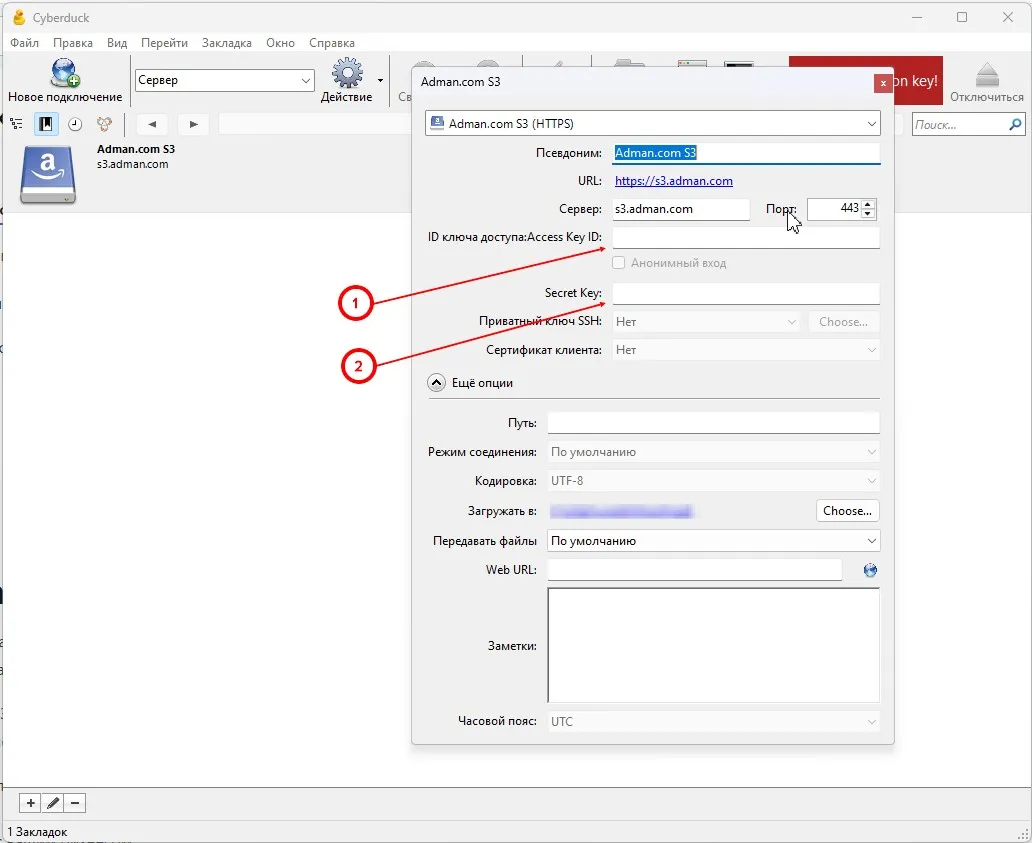The image size is (1032, 843).
Task: Click the Путь input field
Action: tap(713, 422)
